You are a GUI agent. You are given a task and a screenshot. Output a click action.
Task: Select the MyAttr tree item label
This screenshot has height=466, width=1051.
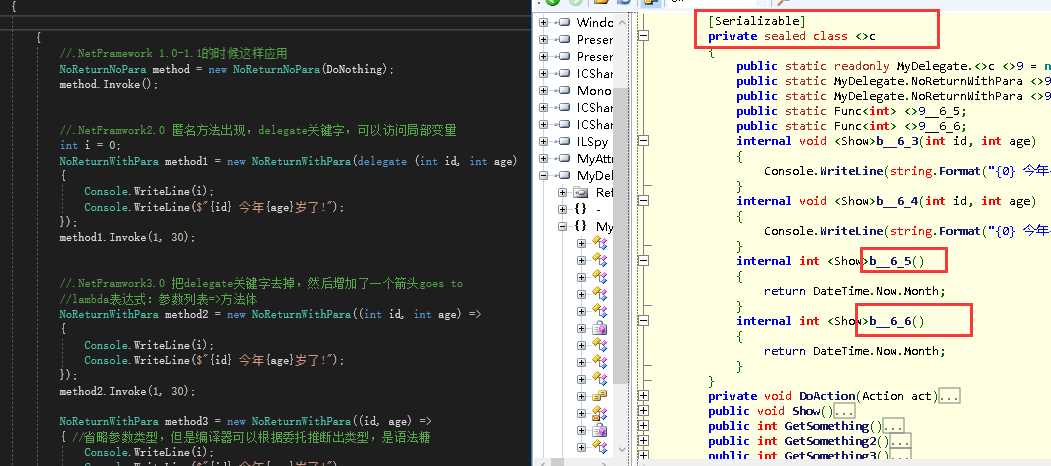pyautogui.click(x=595, y=158)
